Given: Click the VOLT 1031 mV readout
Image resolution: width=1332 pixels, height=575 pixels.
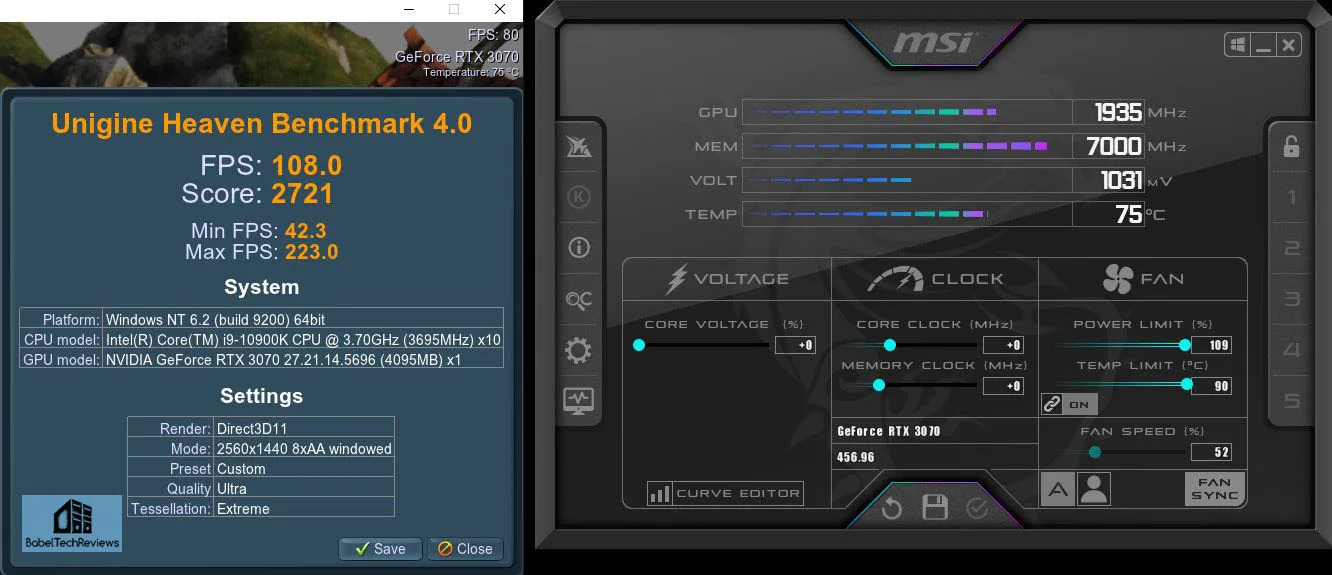Looking at the screenshot, I should pos(1121,180).
